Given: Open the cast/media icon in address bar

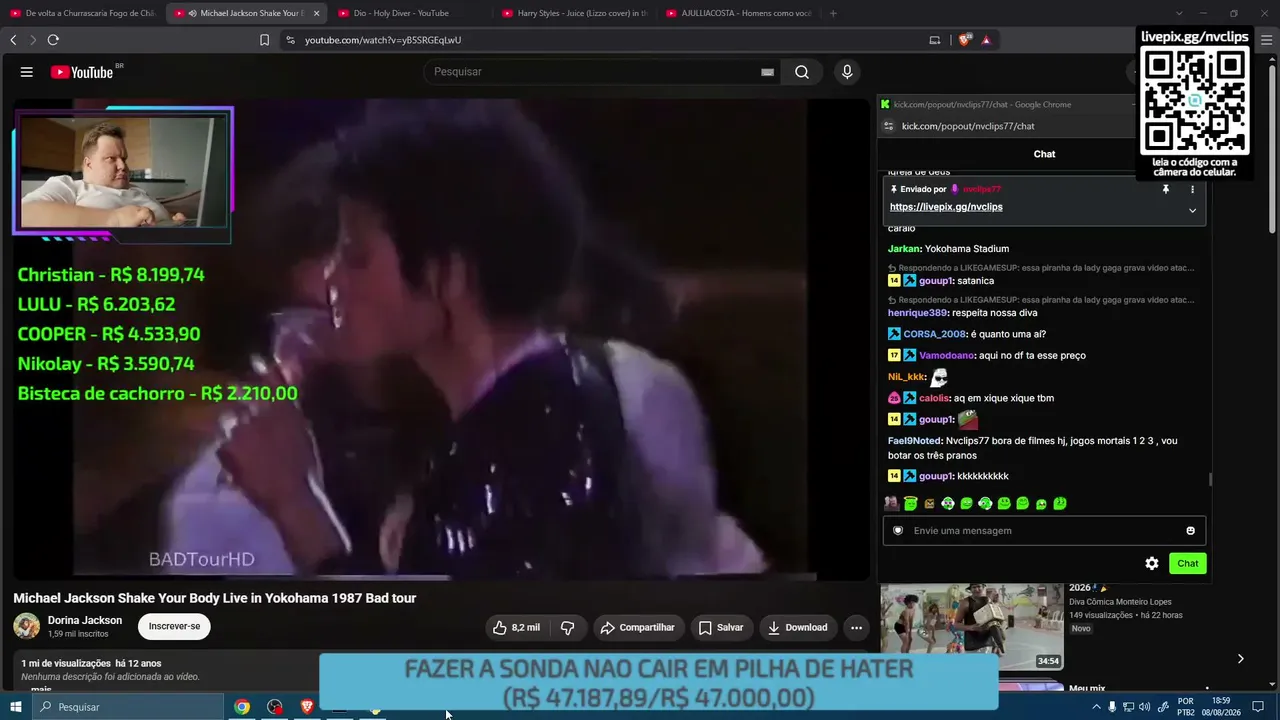Looking at the screenshot, I should [935, 40].
